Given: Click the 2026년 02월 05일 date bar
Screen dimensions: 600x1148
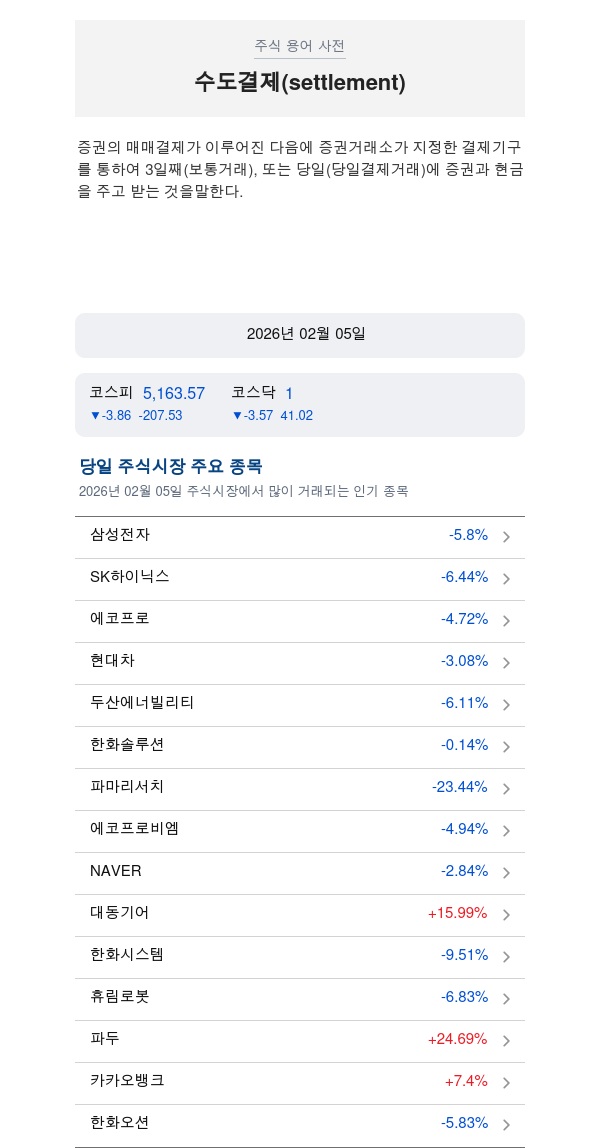Looking at the screenshot, I should click(300, 334).
